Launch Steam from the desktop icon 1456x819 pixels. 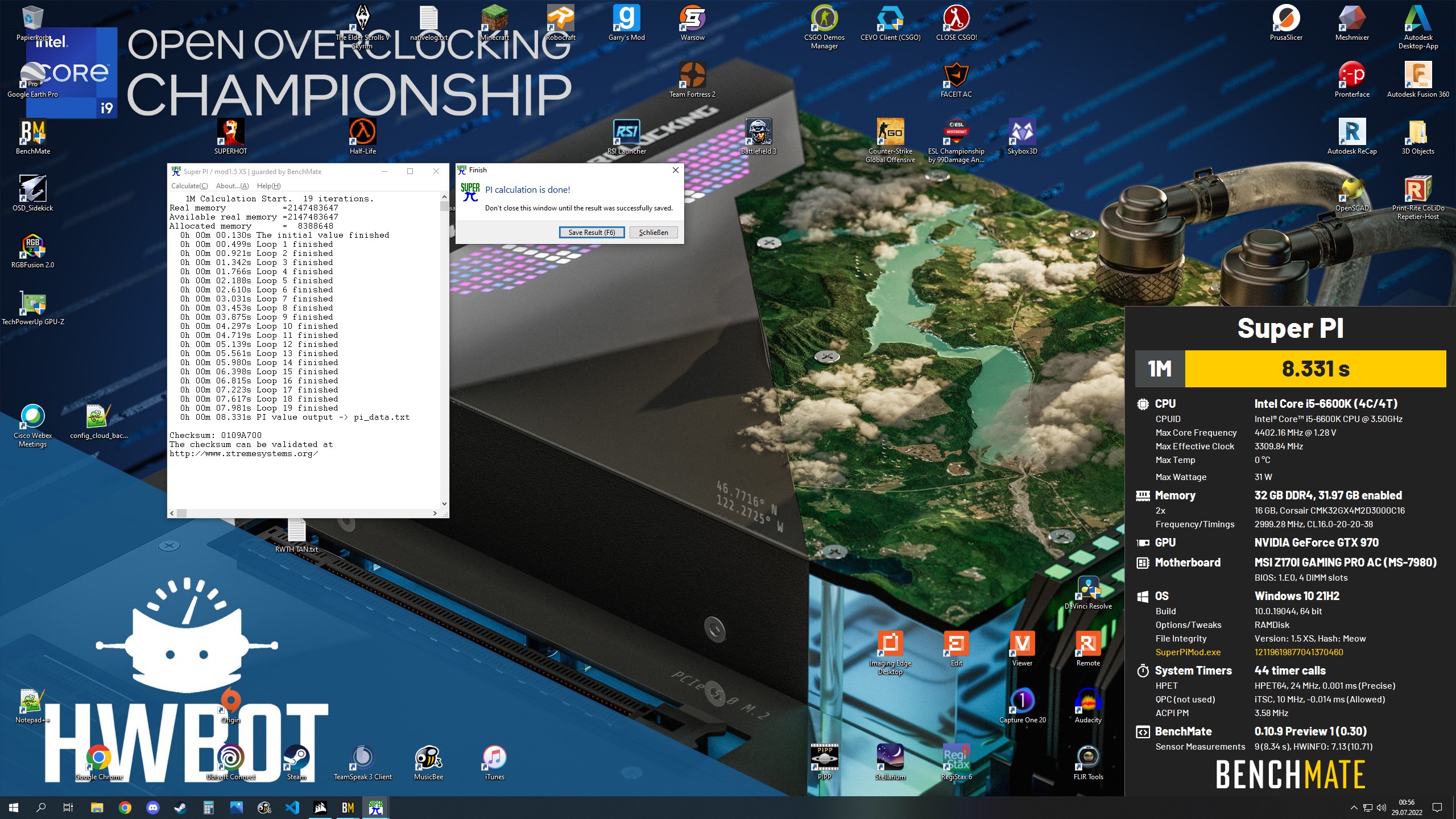pyautogui.click(x=296, y=763)
